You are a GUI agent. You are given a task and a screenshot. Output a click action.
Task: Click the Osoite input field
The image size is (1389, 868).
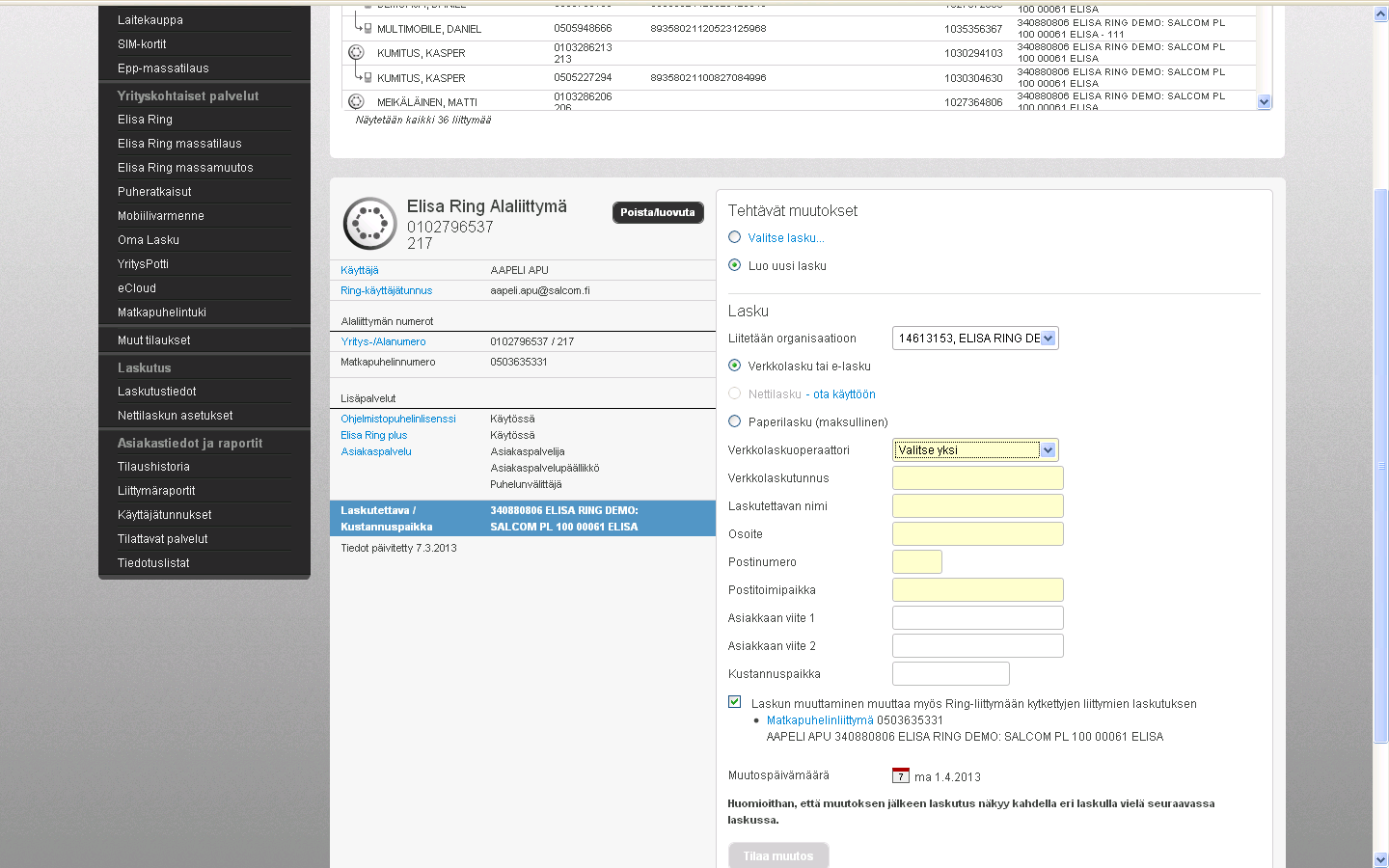(978, 533)
